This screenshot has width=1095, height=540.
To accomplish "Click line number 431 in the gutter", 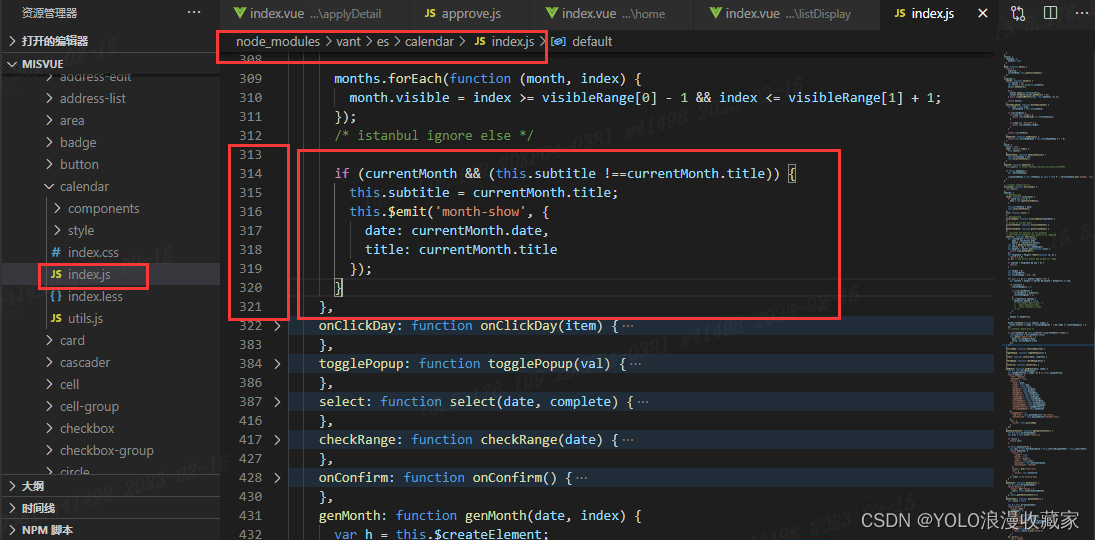I will point(250,516).
